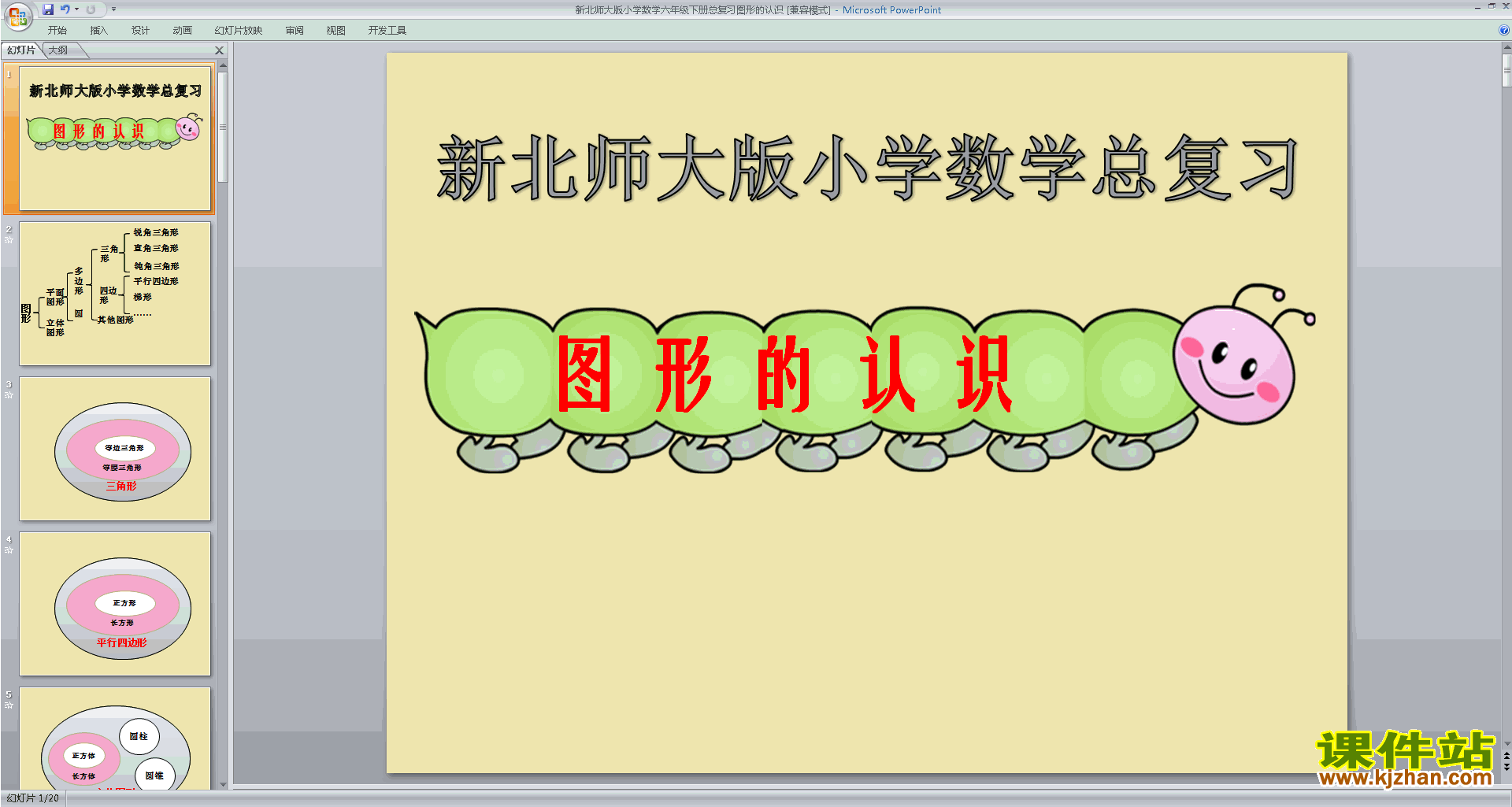
Task: Go to the 视图 ribbon tab
Action: point(335,31)
